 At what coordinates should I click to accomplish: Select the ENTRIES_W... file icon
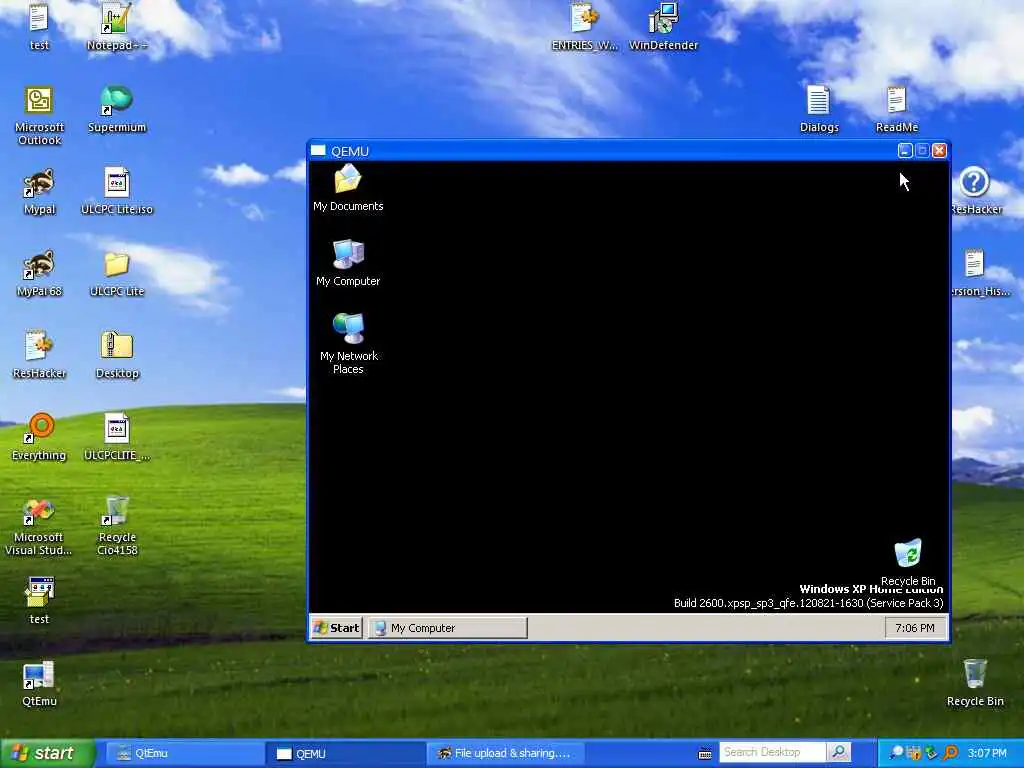(x=584, y=27)
